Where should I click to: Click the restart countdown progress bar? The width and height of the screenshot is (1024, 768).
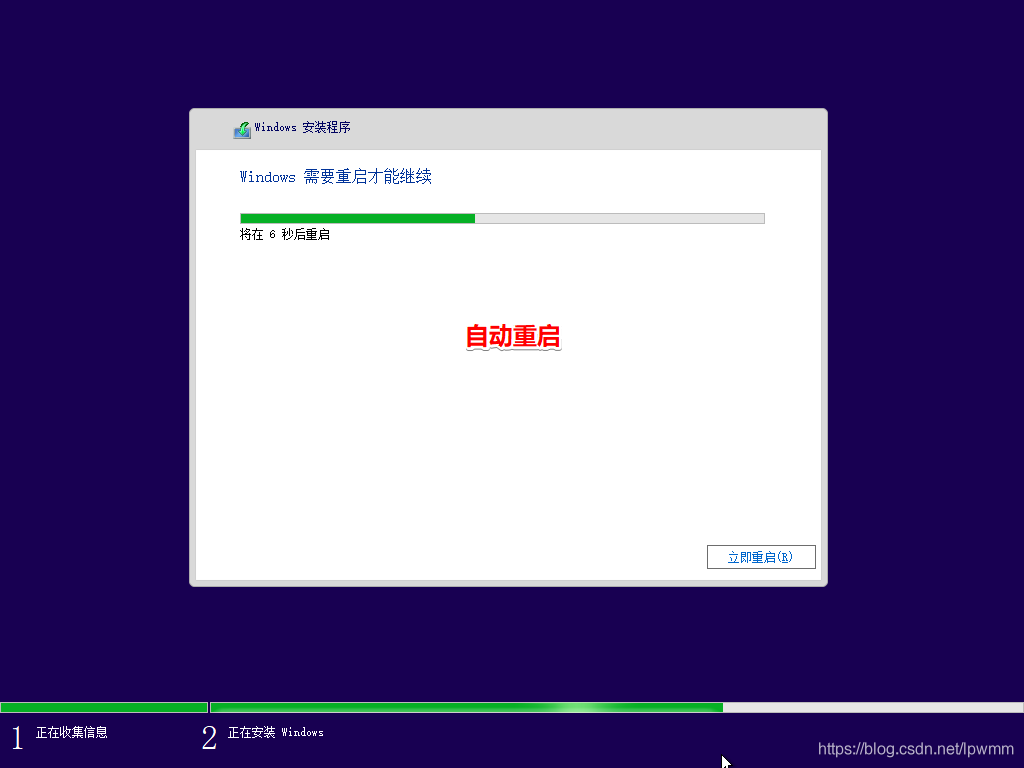502,218
